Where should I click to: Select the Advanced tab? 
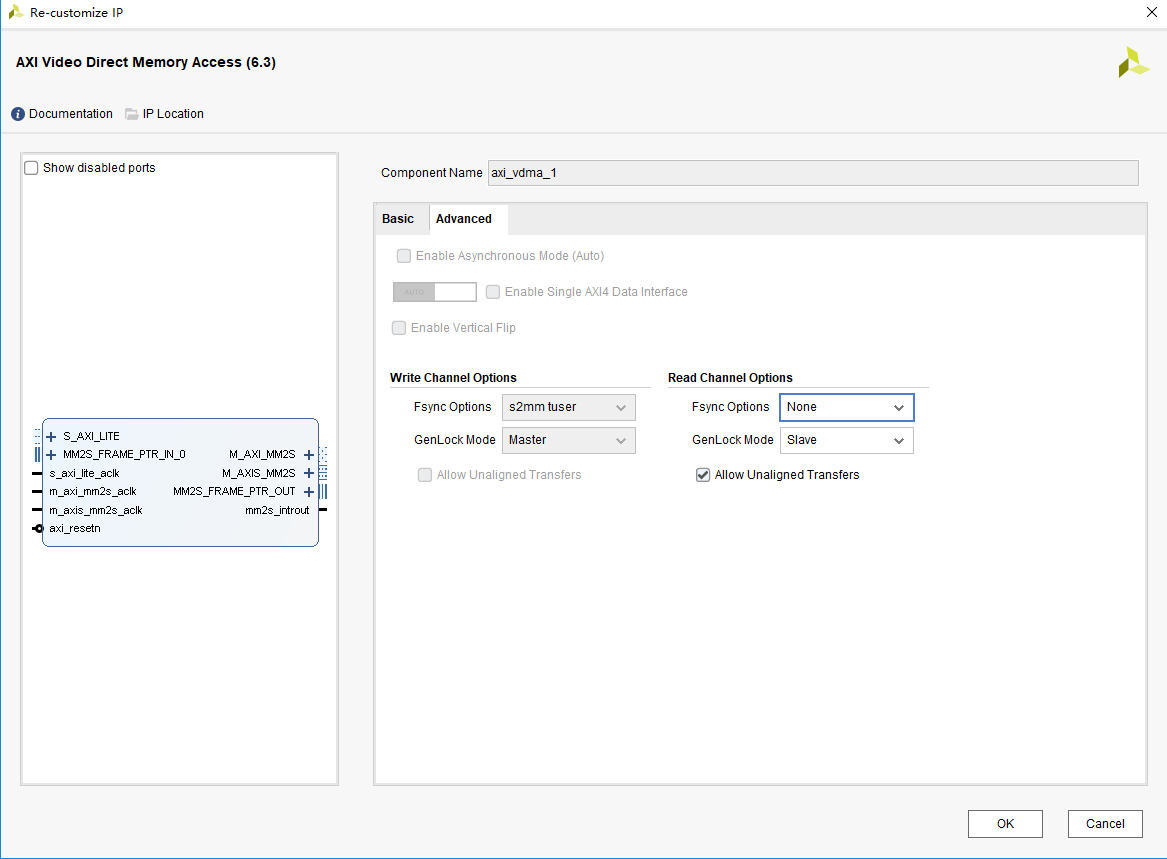(464, 219)
